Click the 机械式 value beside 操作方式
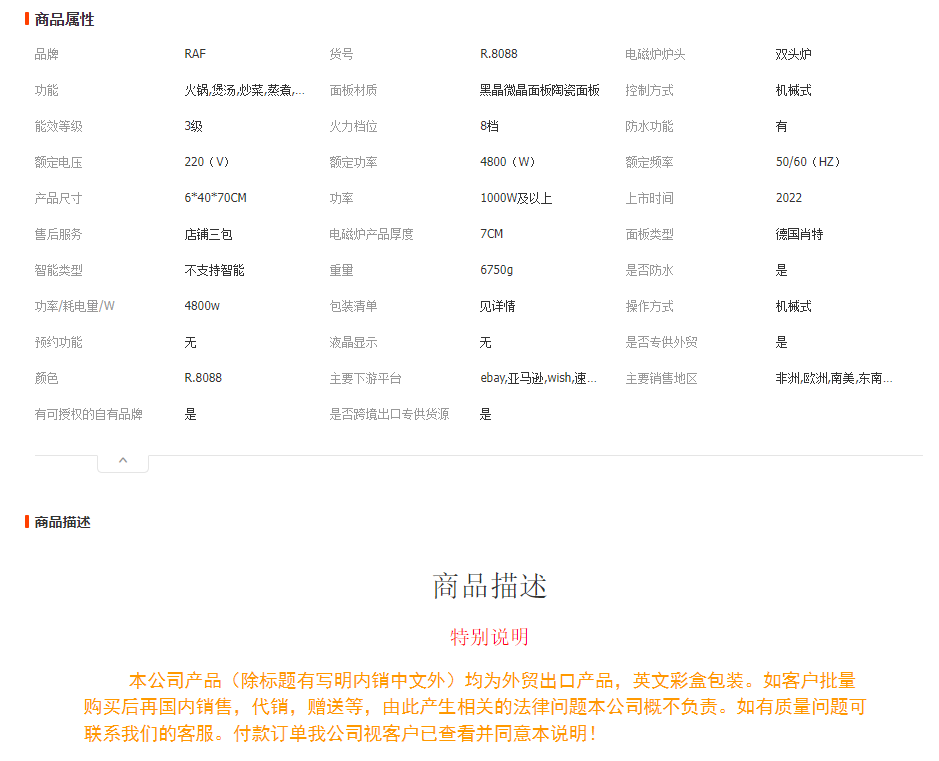The width and height of the screenshot is (939, 761). click(793, 307)
